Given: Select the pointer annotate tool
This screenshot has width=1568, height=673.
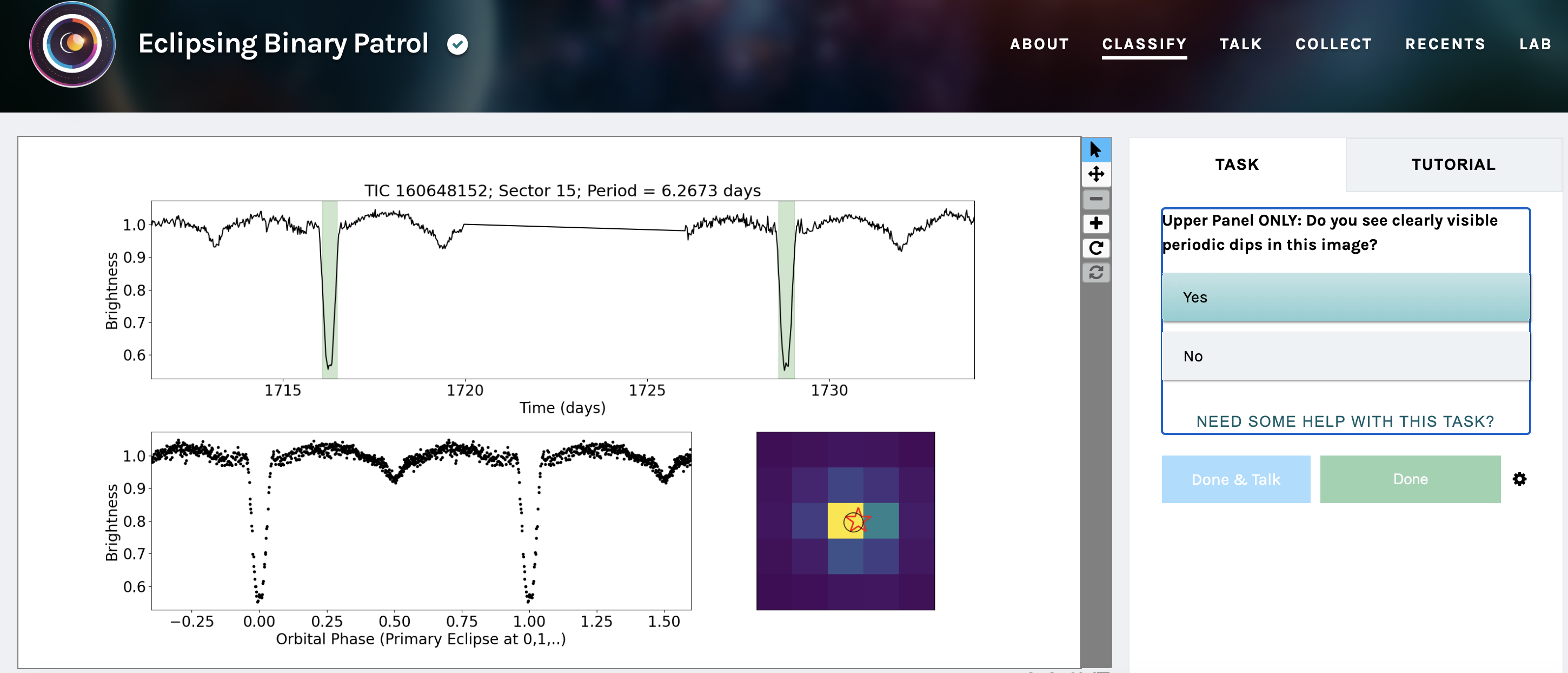Looking at the screenshot, I should coord(1095,150).
